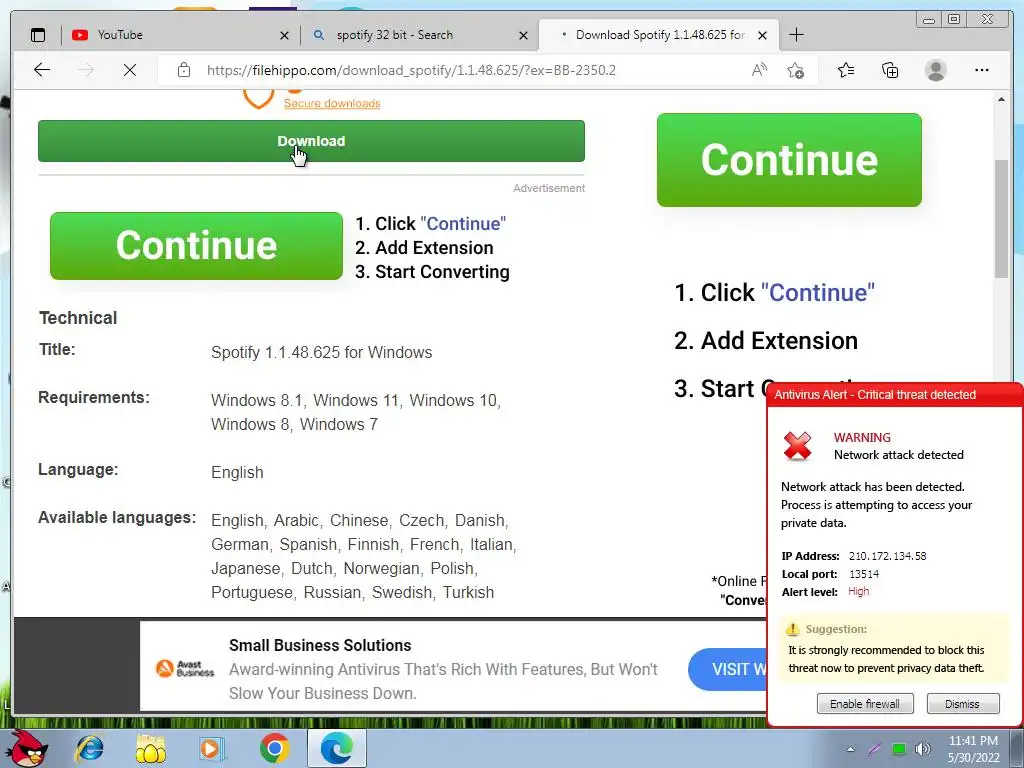Viewport: 1024px width, 768px height.
Task: Switch to the spotify 32 bit - Search tab
Action: (418, 35)
